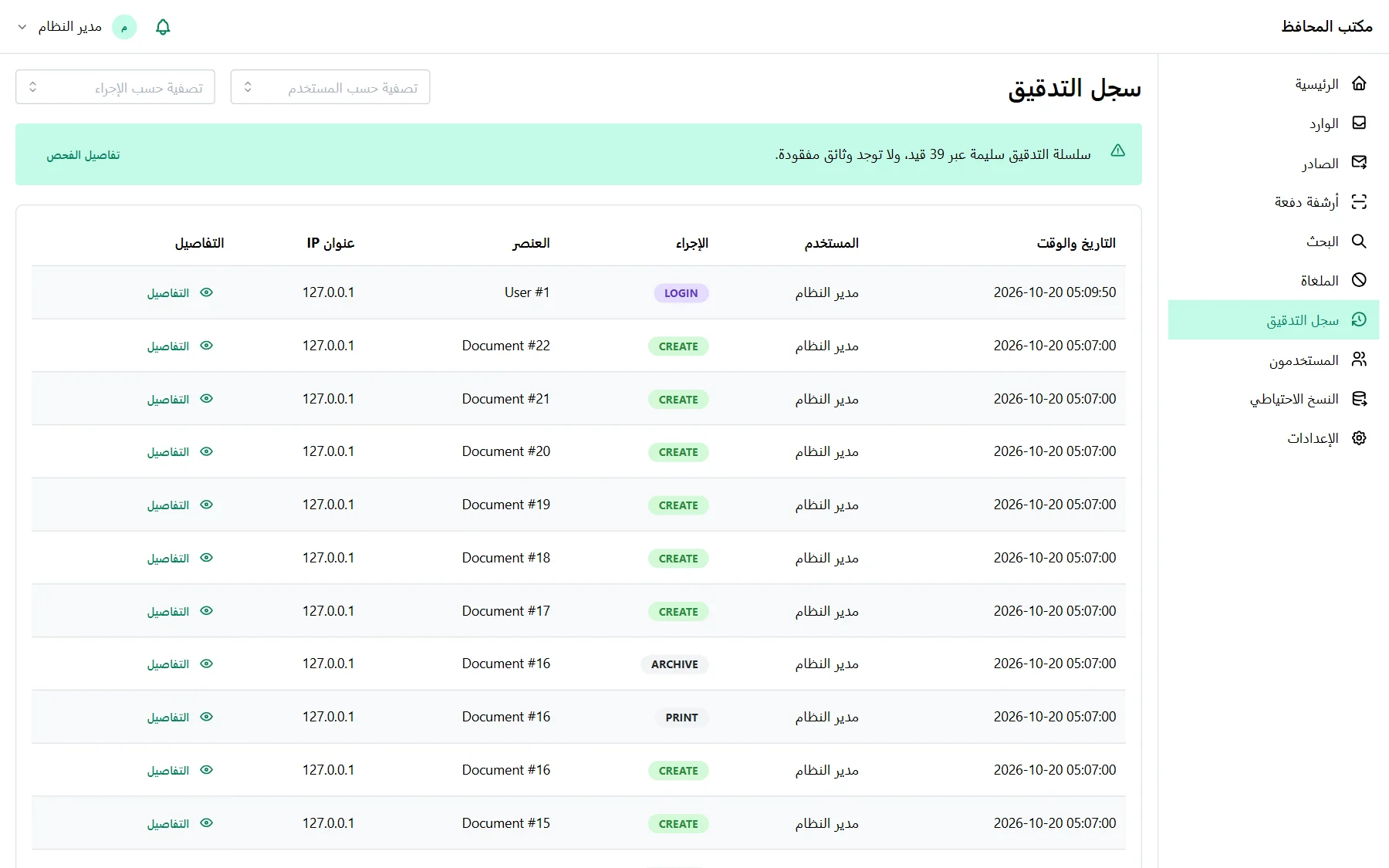The height and width of the screenshot is (868, 1389).
Task: Click the CREATE badge for Document #22
Action: (678, 346)
